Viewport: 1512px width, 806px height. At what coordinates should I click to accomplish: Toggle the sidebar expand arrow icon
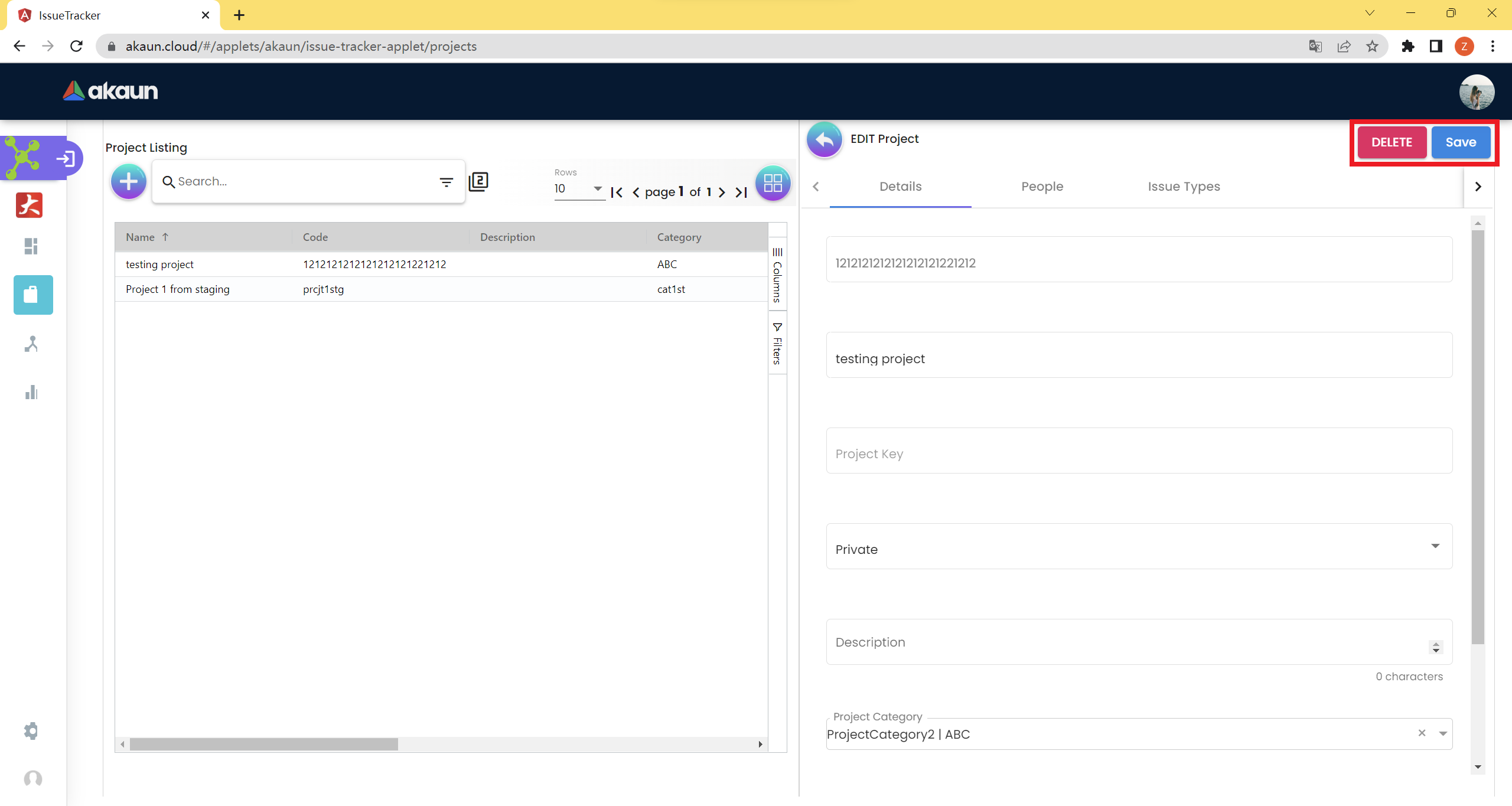[x=66, y=158]
